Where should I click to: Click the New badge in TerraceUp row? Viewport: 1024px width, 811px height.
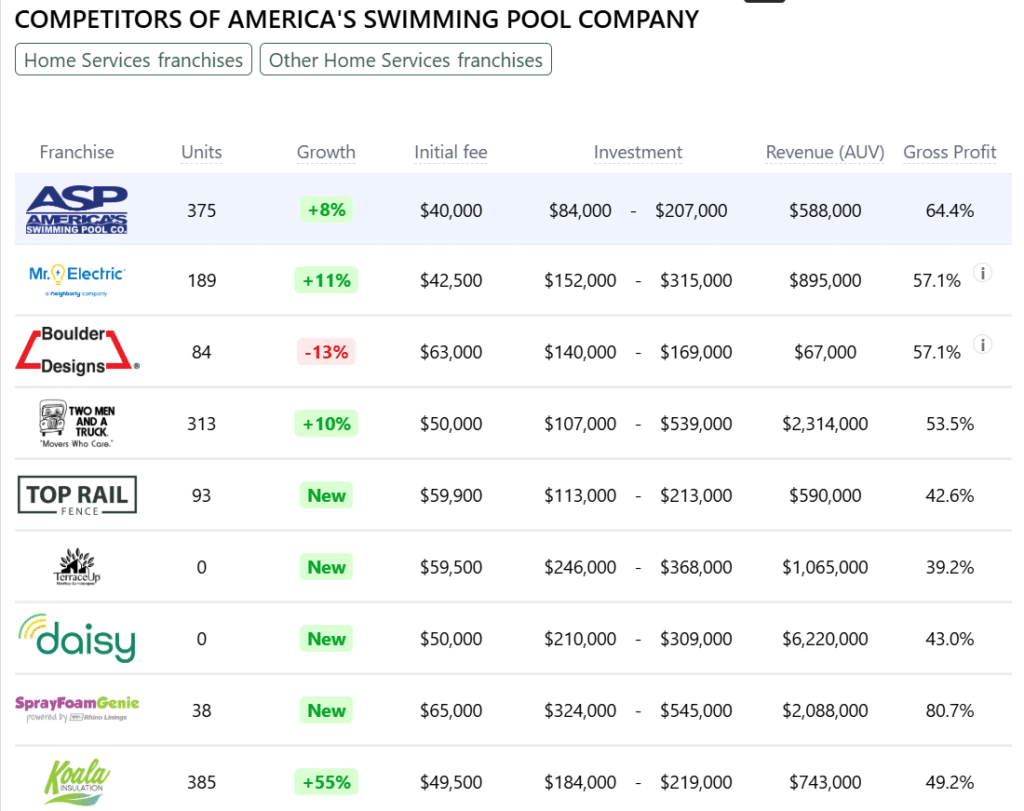point(326,567)
